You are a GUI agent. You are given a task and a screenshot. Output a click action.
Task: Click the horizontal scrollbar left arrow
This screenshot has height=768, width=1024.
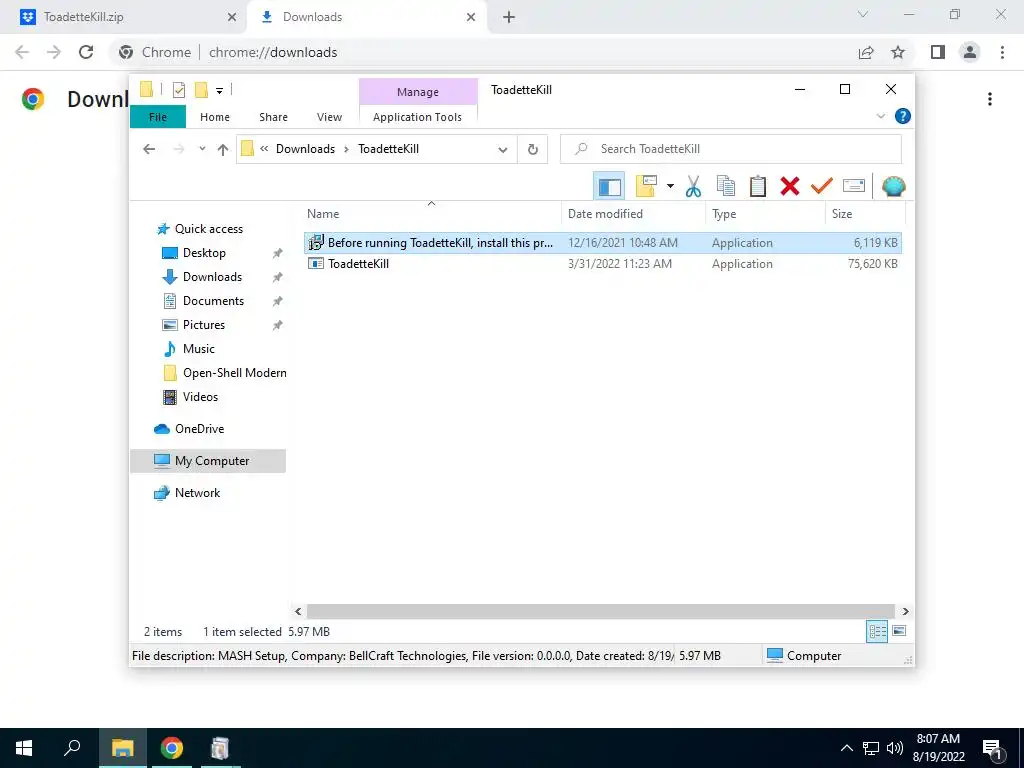(298, 612)
